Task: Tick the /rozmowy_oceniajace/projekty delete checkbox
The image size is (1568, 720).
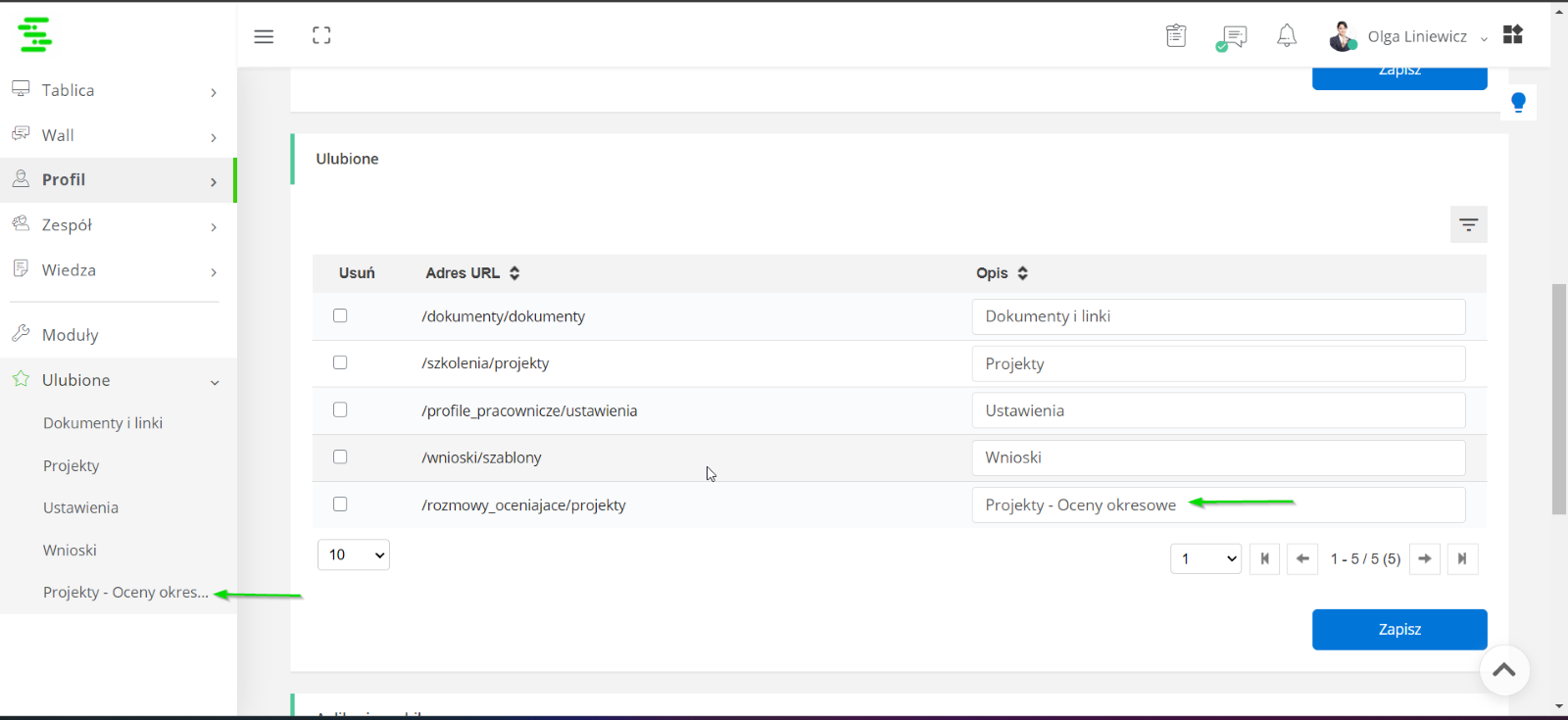Action: coord(340,504)
